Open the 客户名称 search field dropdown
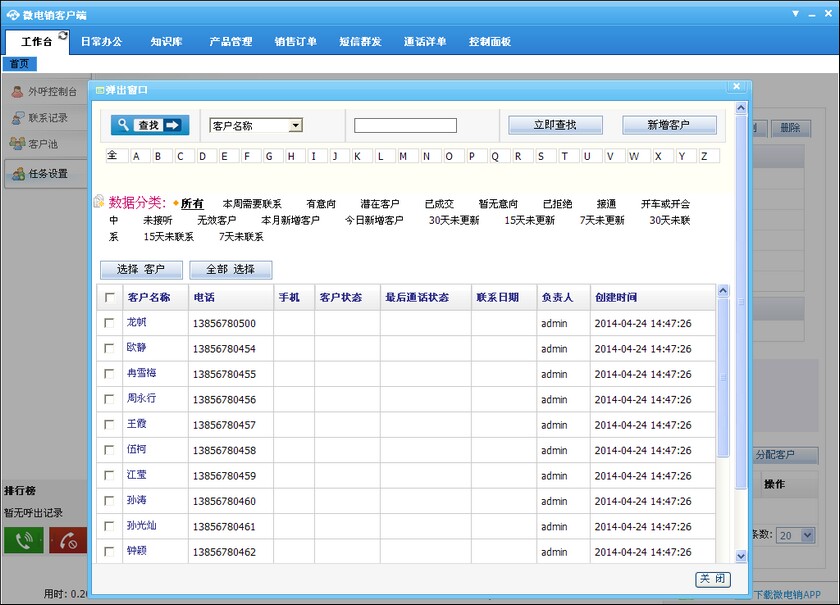The image size is (840, 605). click(295, 125)
